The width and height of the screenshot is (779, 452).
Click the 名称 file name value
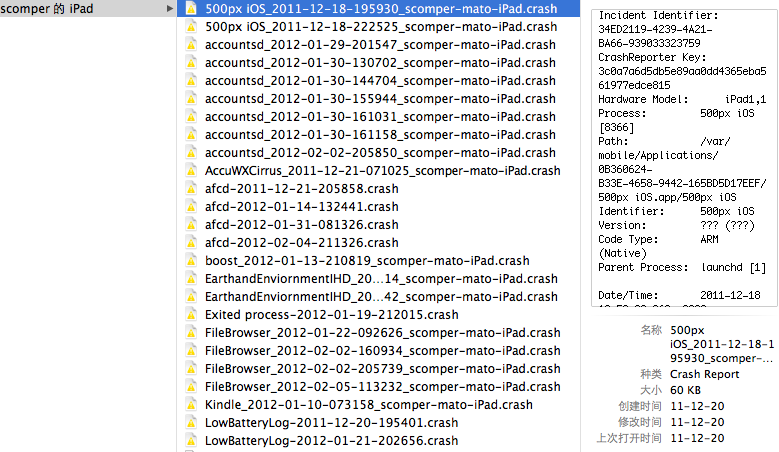pyautogui.click(x=722, y=344)
